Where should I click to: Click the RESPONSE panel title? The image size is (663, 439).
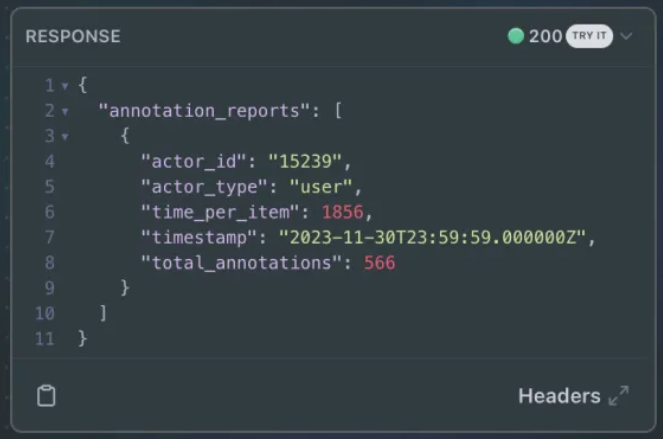pyautogui.click(x=73, y=36)
